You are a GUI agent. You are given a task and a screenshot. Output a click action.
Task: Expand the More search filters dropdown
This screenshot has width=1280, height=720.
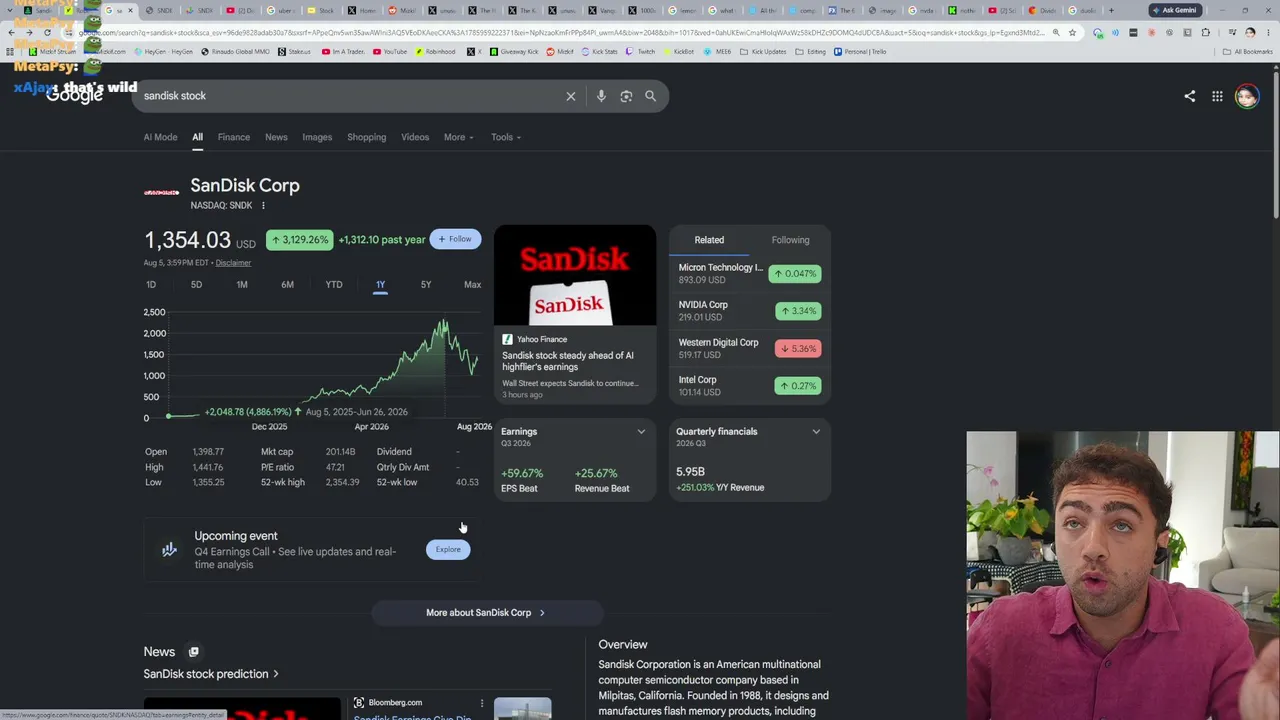[x=459, y=137]
